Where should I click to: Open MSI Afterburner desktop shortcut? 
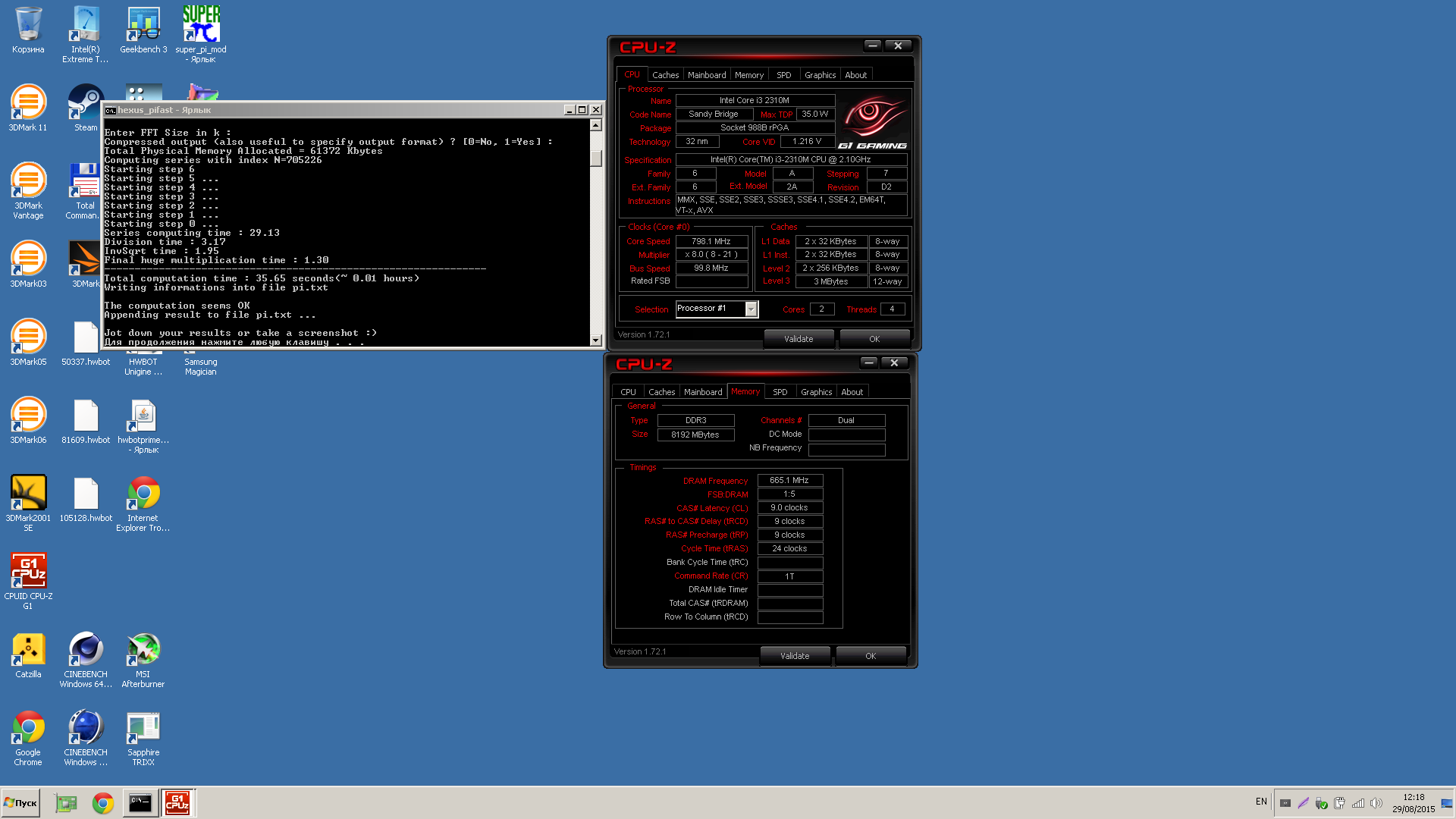143,660
